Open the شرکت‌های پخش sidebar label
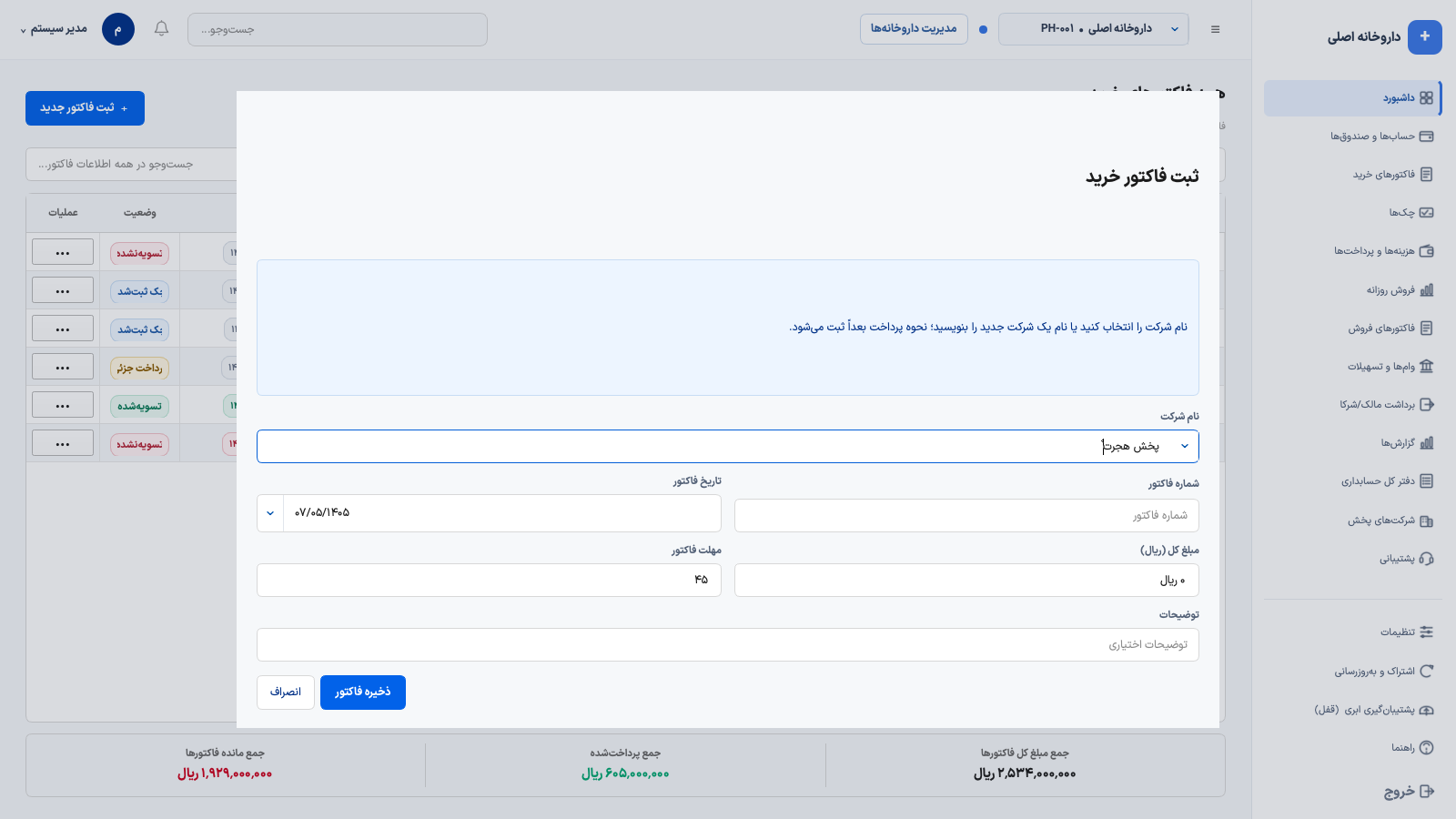 pyautogui.click(x=1381, y=521)
